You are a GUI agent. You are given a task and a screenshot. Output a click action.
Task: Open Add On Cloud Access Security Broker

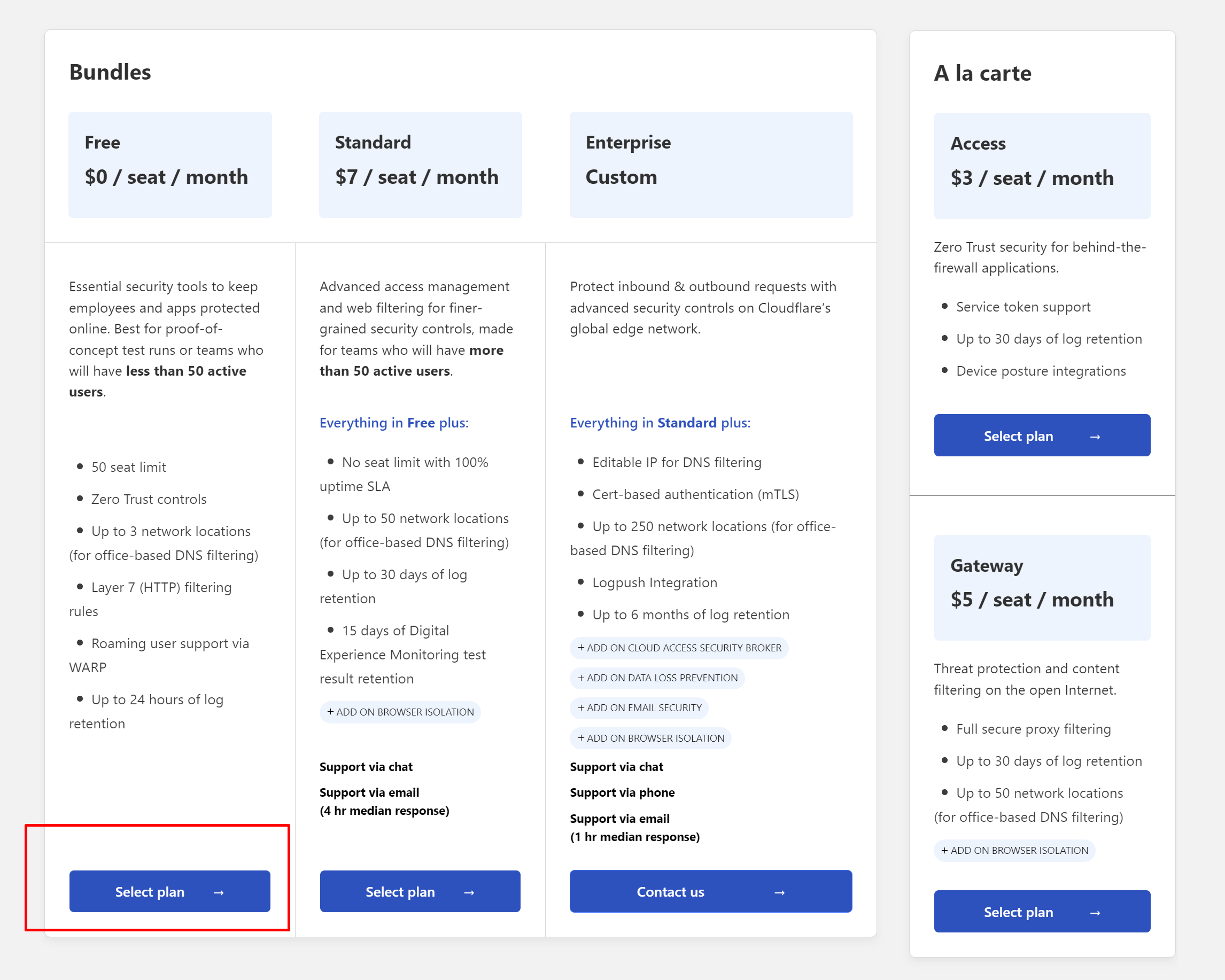point(679,648)
